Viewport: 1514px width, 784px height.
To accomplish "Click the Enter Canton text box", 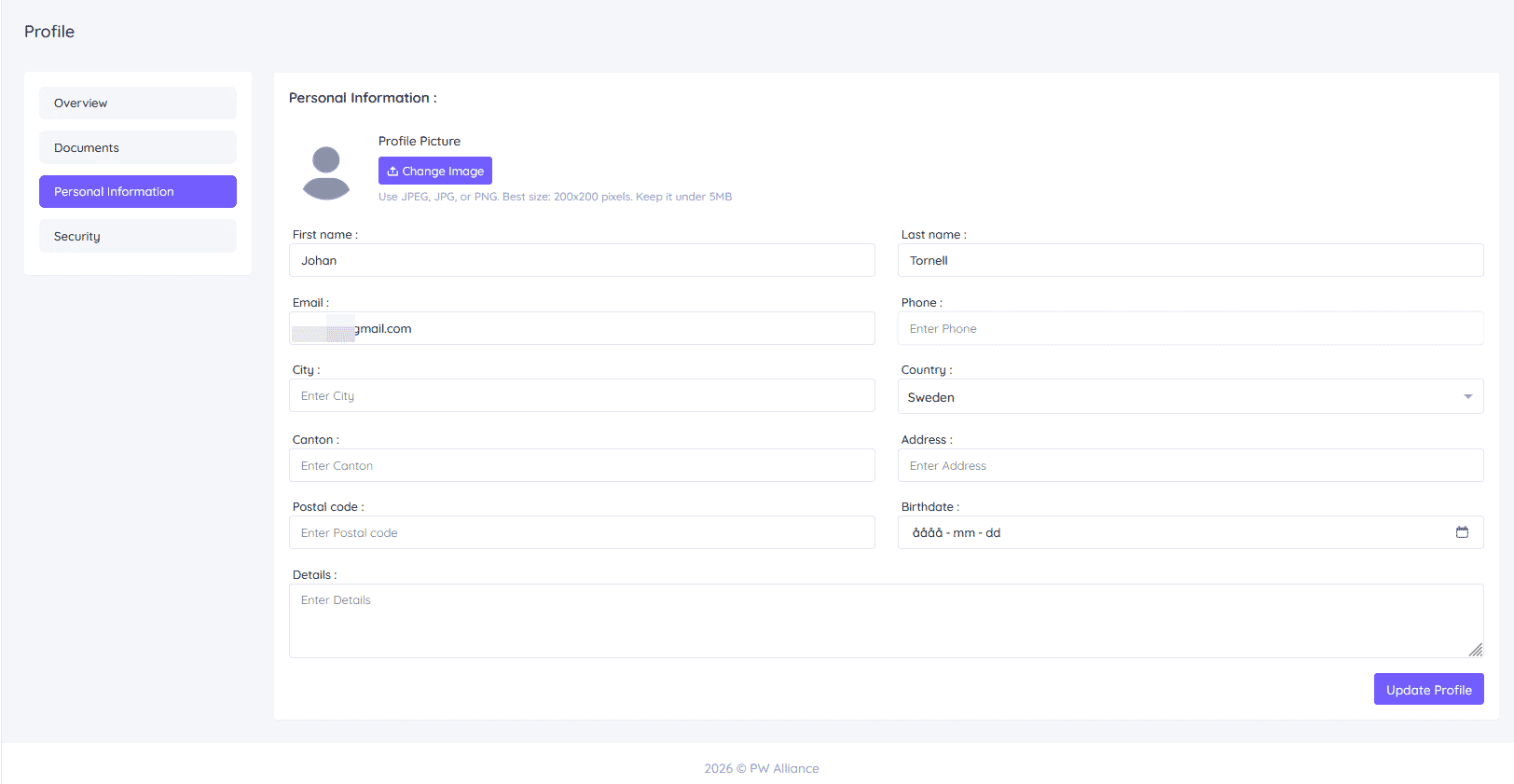I will [582, 466].
